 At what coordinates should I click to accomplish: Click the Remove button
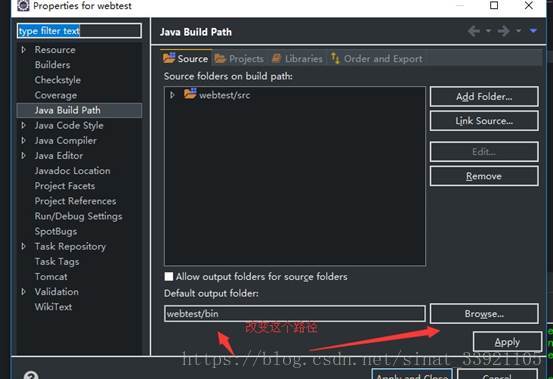(484, 176)
